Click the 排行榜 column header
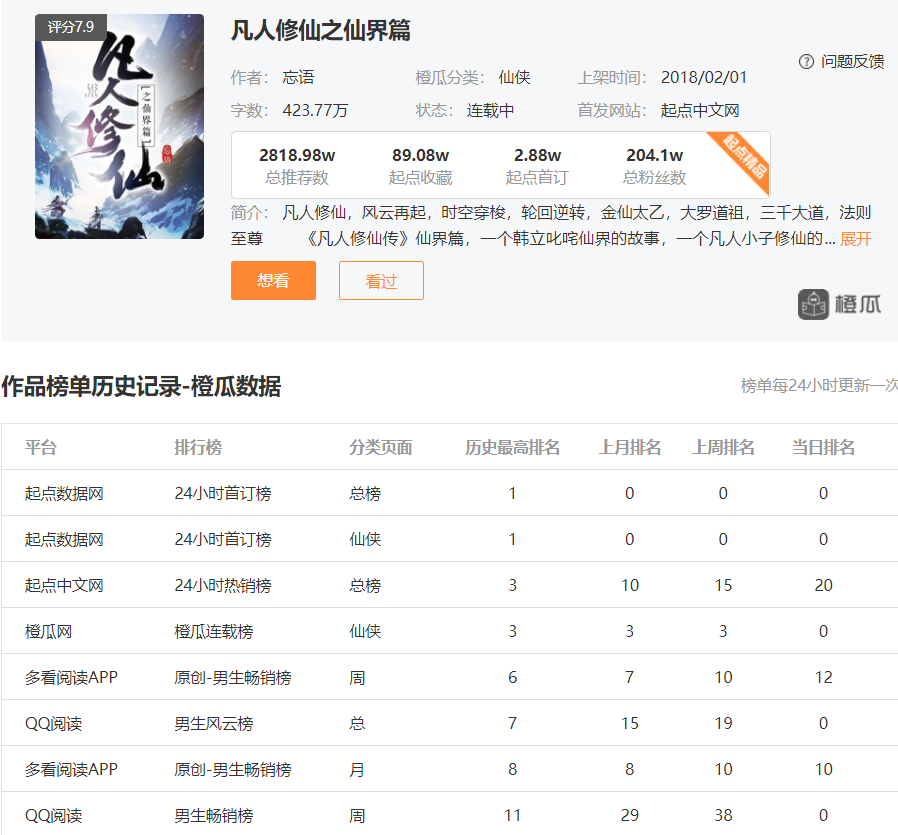The width and height of the screenshot is (898, 835). [198, 447]
